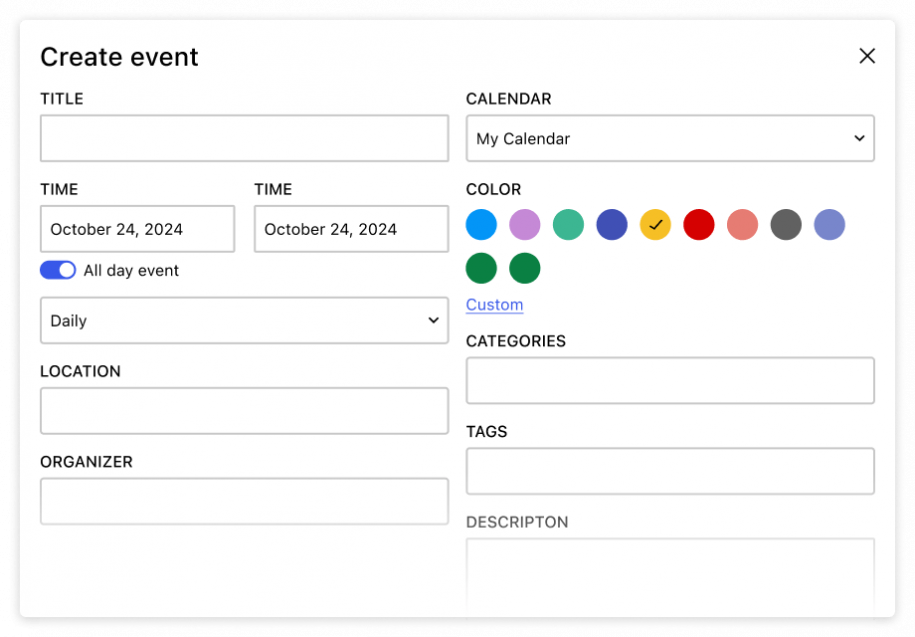Open the Custom color link
Image resolution: width=915 pixels, height=637 pixels.
pos(494,305)
